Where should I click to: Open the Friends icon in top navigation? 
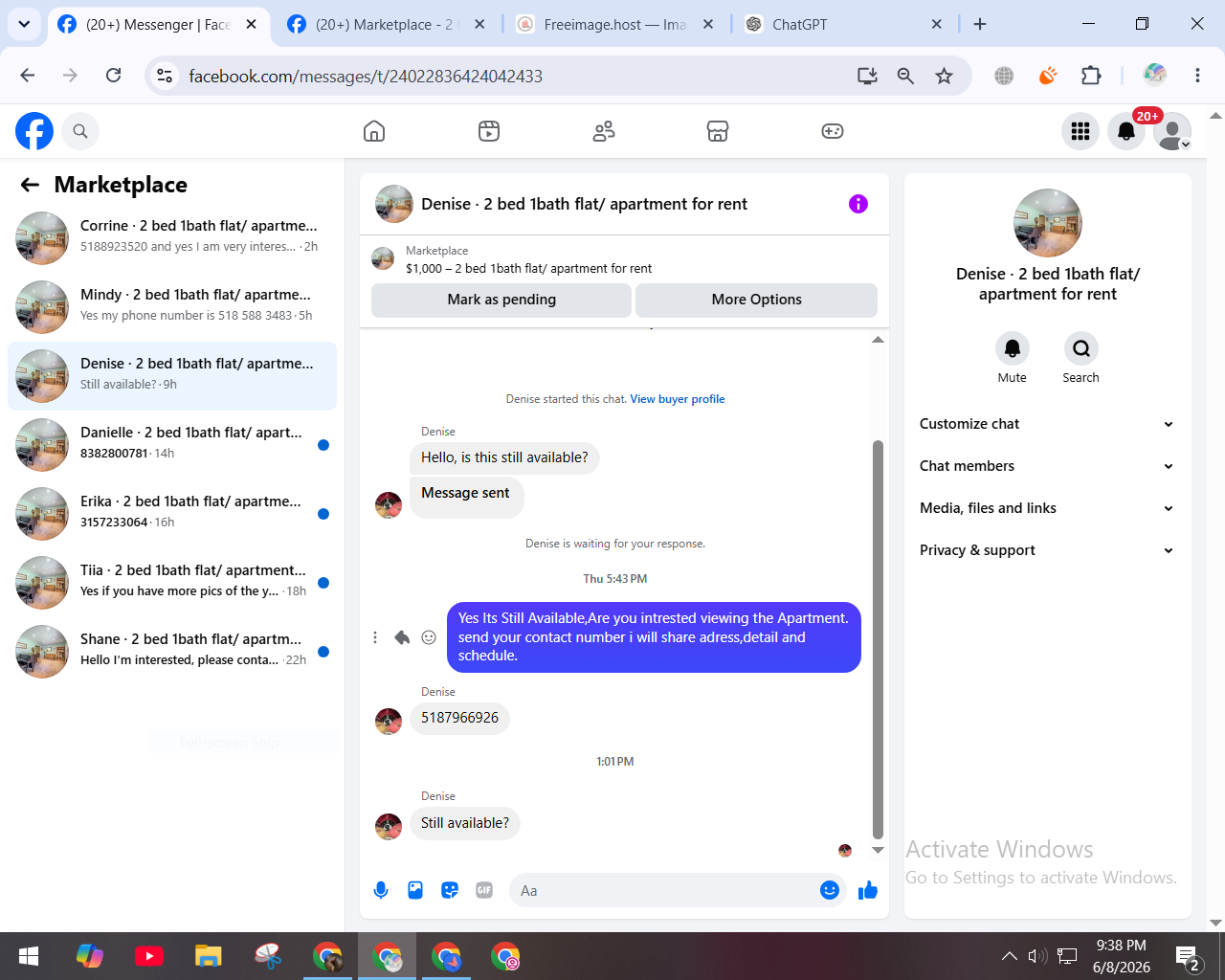[x=604, y=131]
